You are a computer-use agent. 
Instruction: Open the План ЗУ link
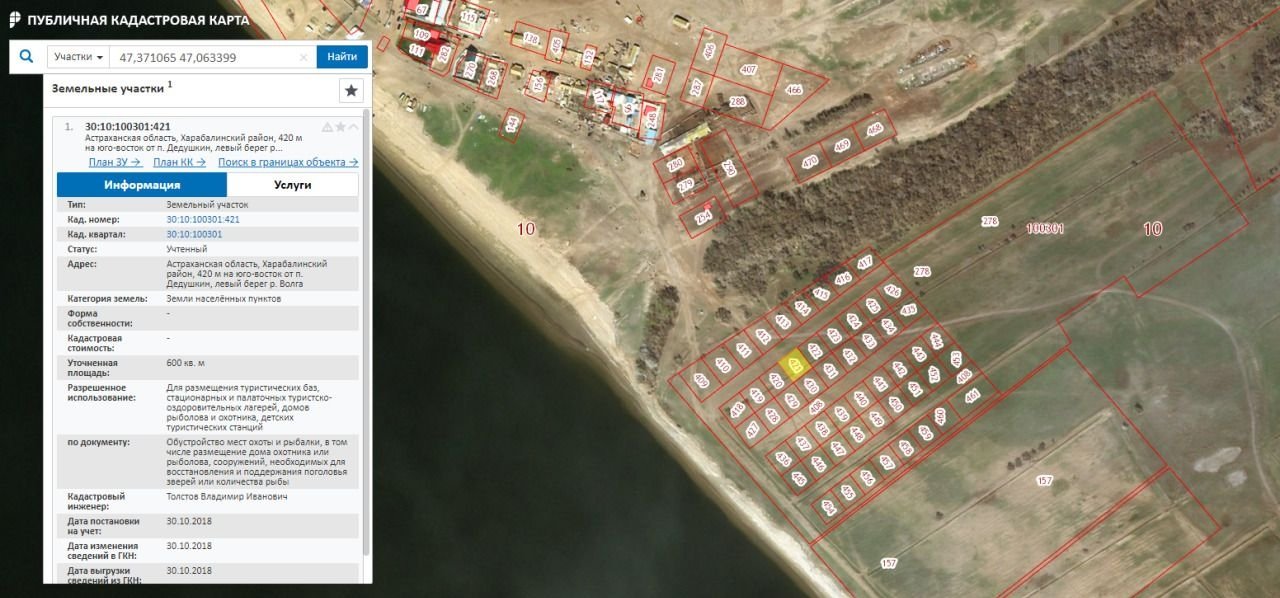click(x=115, y=162)
